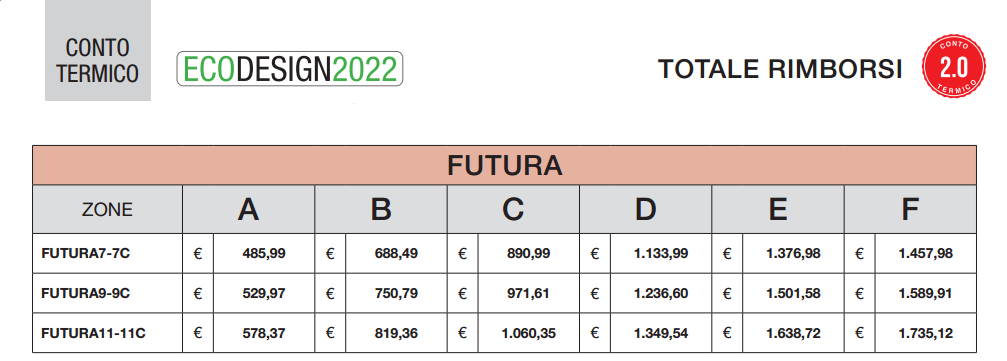Click the euro symbol beside 1.376,98
The height and width of the screenshot is (361, 1007).
click(x=727, y=254)
